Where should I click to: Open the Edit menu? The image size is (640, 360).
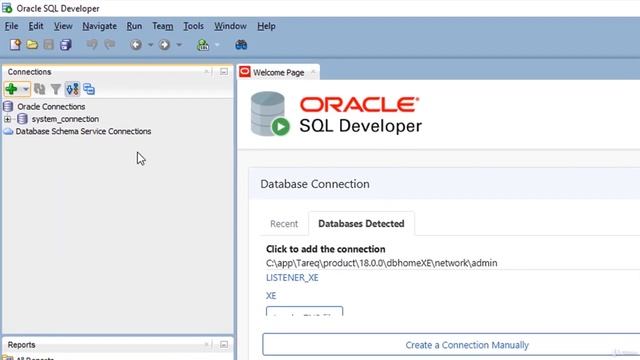36,26
